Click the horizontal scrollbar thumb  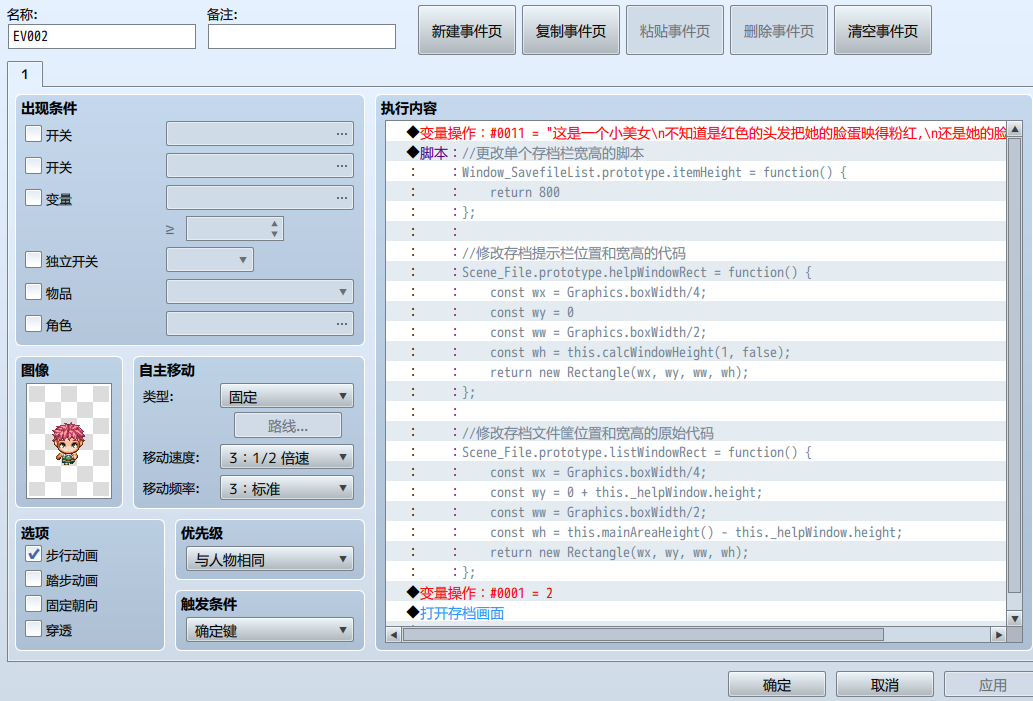pyautogui.click(x=643, y=635)
